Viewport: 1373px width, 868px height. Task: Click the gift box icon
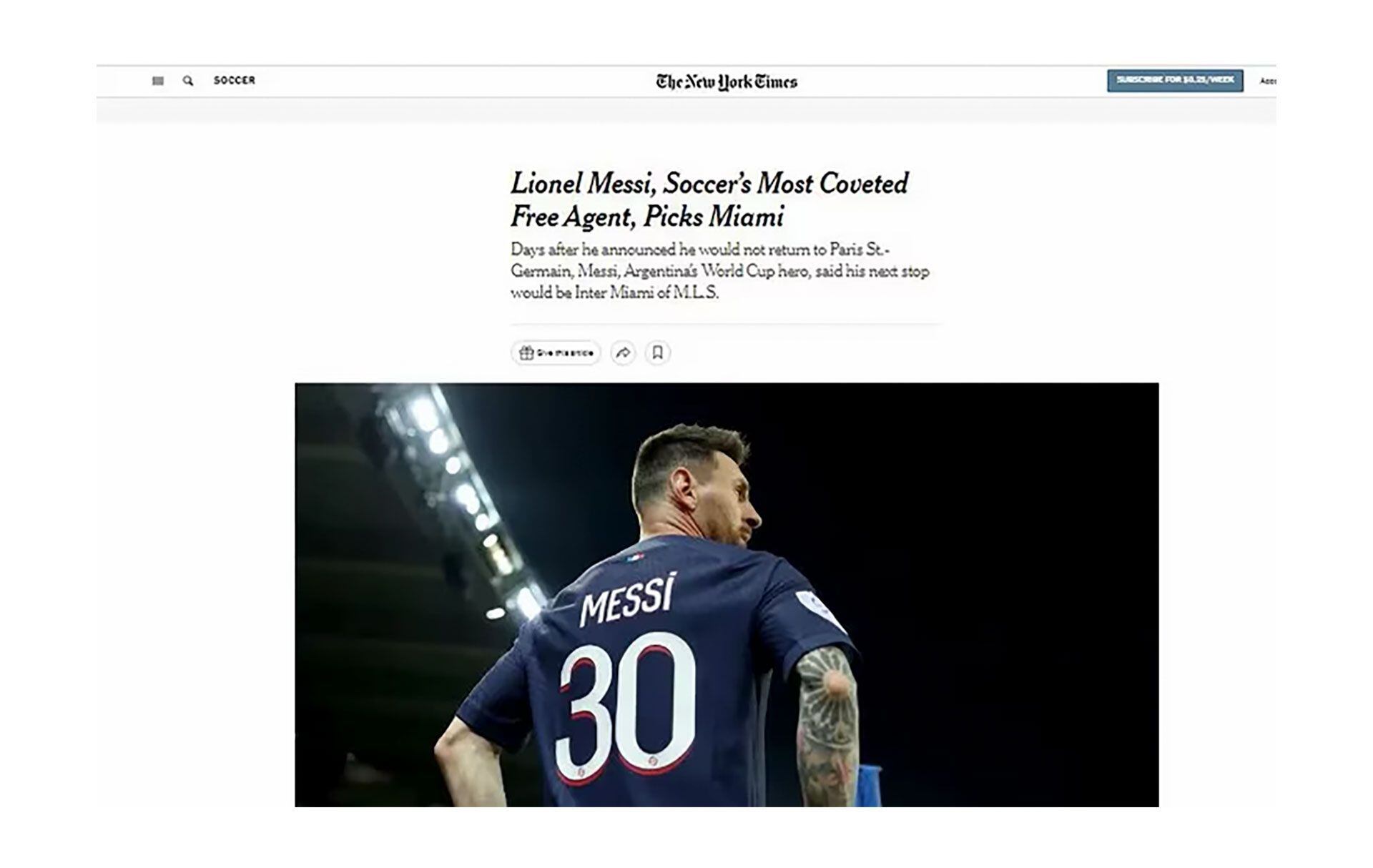526,352
